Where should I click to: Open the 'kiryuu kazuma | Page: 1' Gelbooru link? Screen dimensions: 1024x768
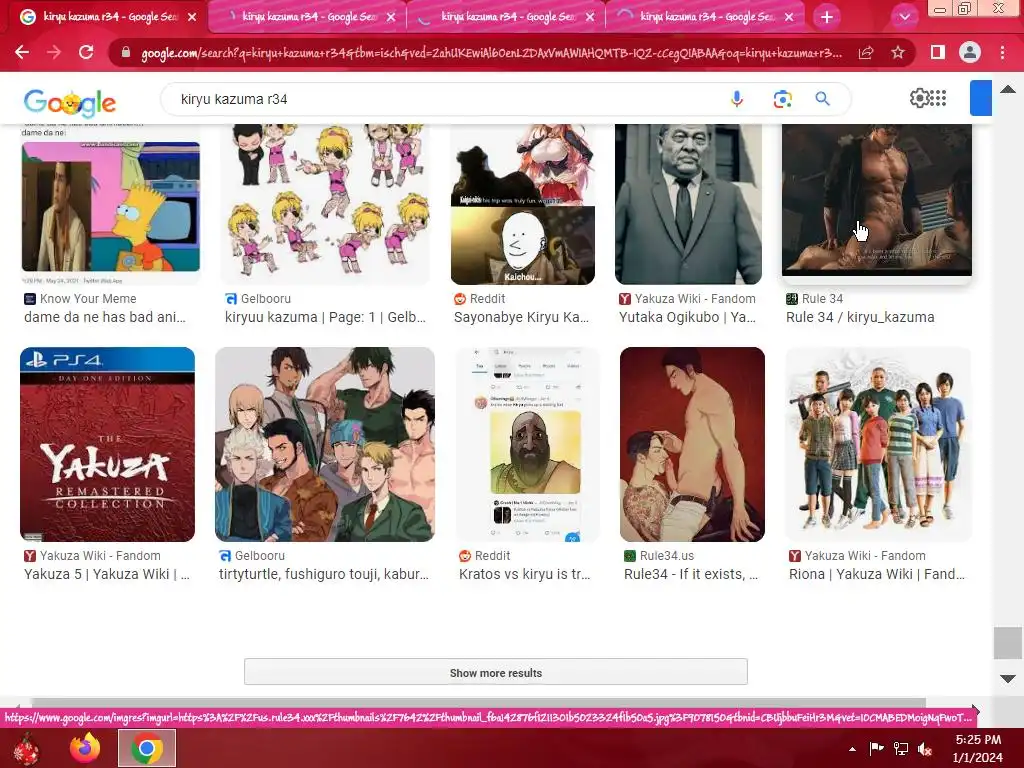click(325, 317)
